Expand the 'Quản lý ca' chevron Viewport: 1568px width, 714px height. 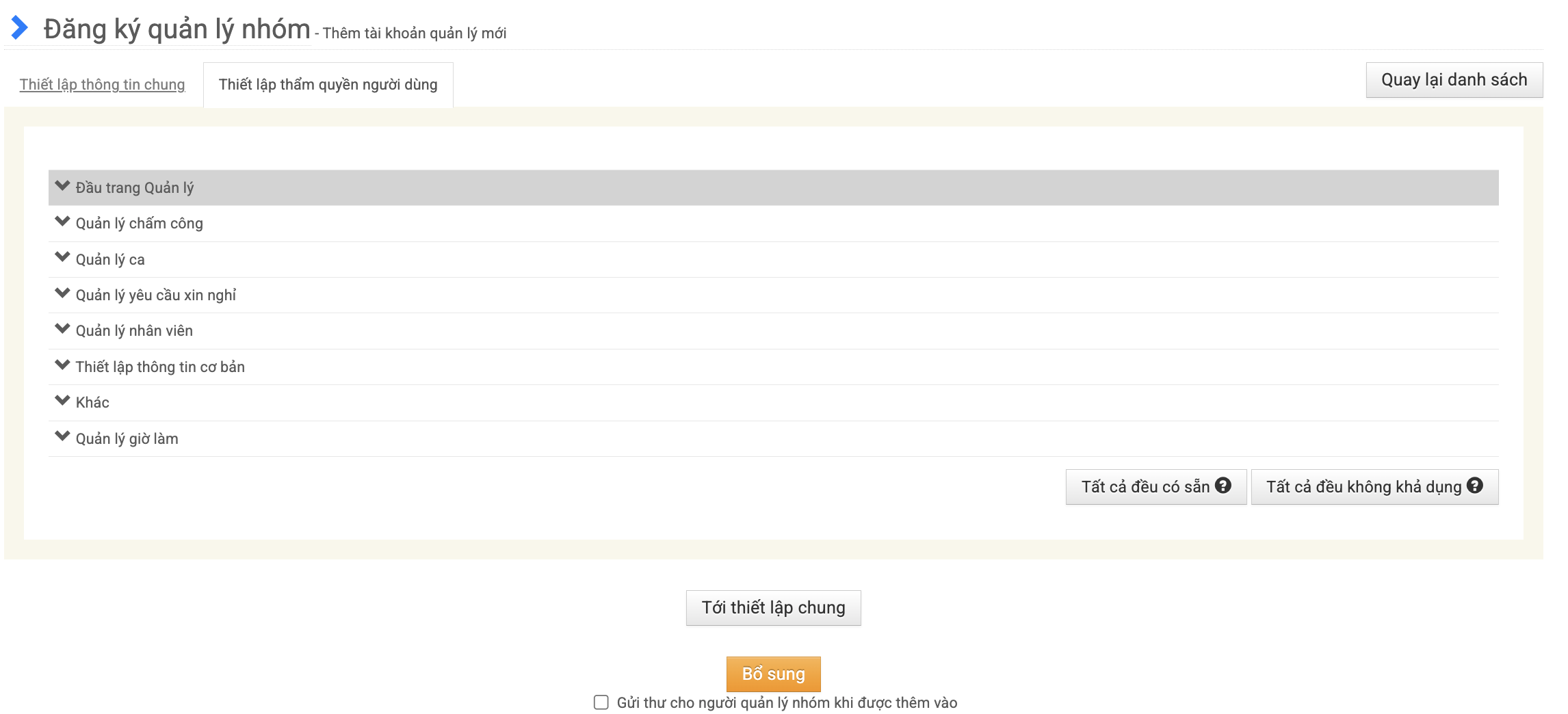click(62, 258)
